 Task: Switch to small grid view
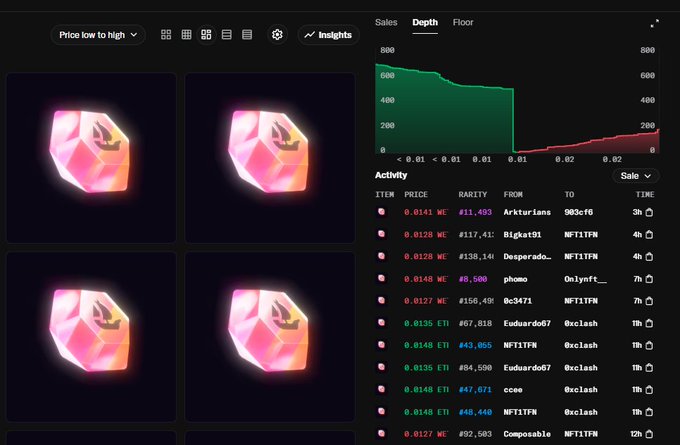pyautogui.click(x=186, y=35)
